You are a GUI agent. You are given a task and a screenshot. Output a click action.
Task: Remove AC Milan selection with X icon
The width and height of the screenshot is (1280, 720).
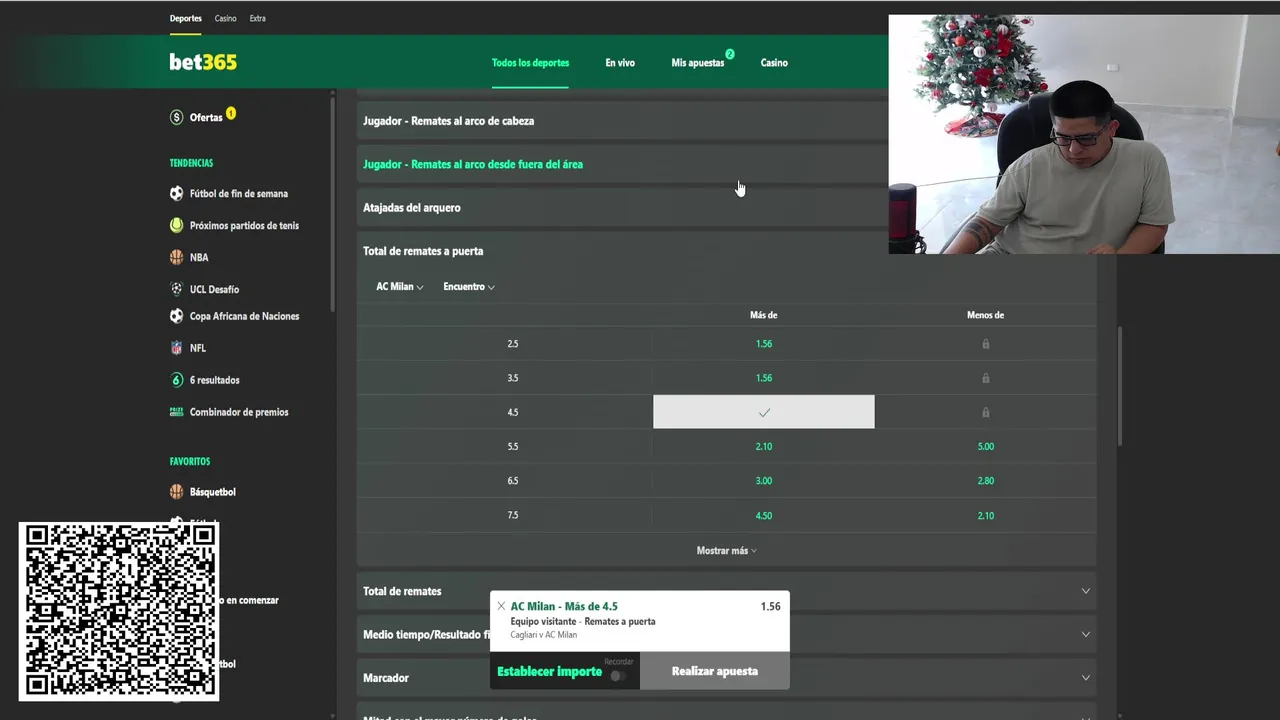click(501, 606)
